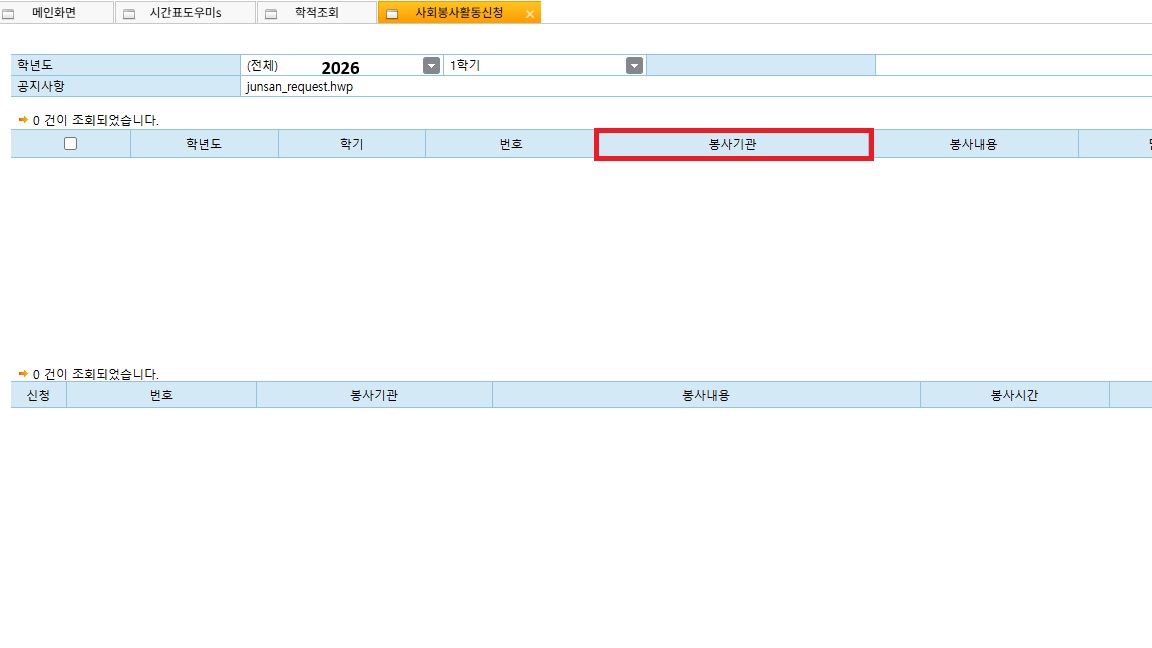Viewport: 1152px width, 648px height.
Task: Click the 봉사시간 column header
Action: tap(1014, 395)
